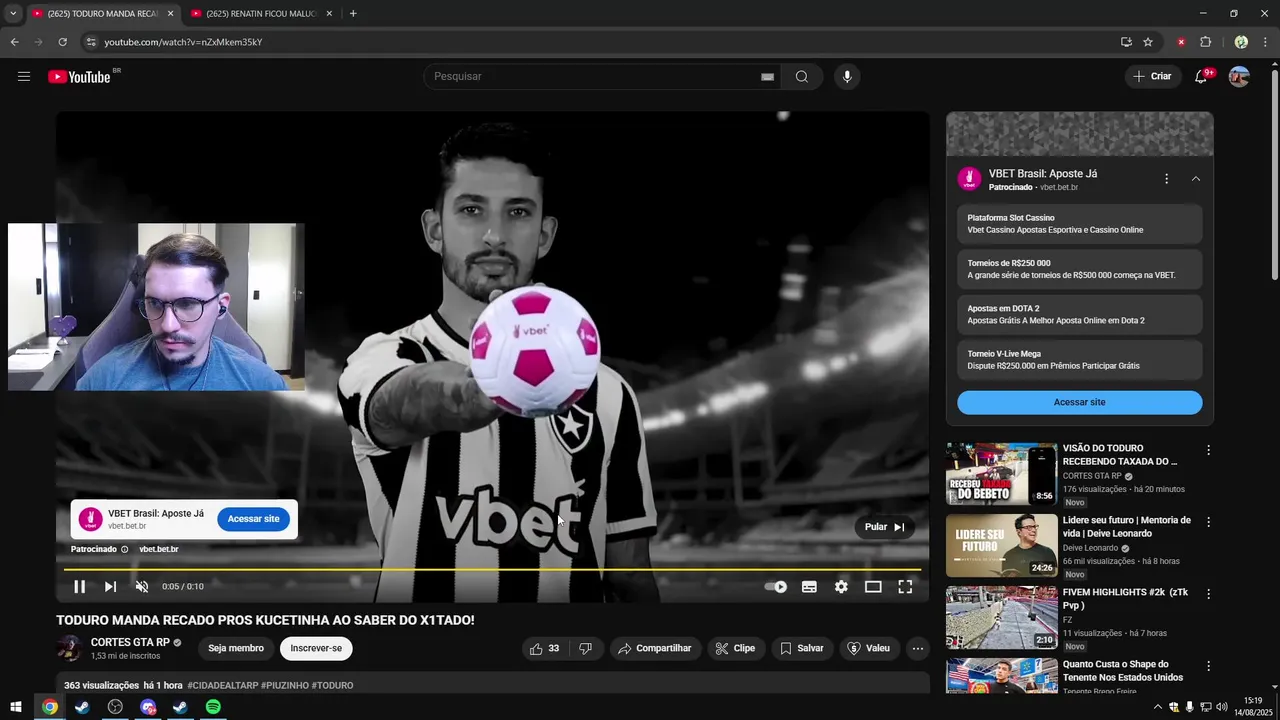The height and width of the screenshot is (720, 1280).
Task: Click the search magnifier button
Action: click(x=801, y=77)
